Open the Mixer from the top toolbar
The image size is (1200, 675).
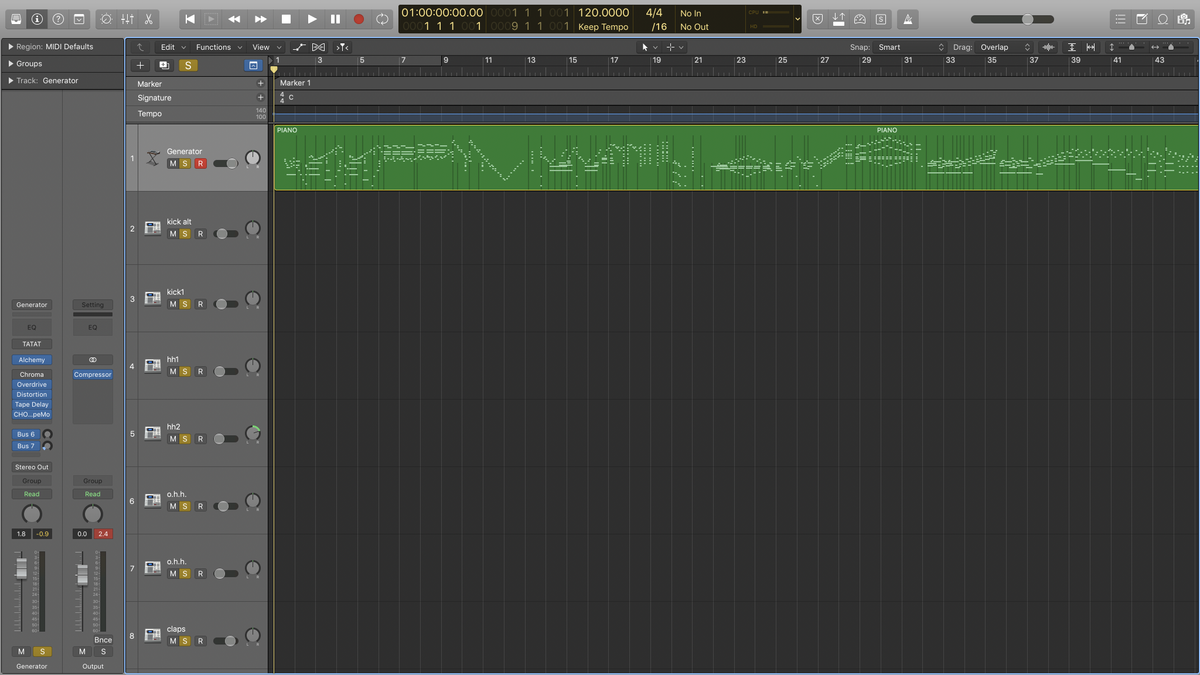click(126, 18)
